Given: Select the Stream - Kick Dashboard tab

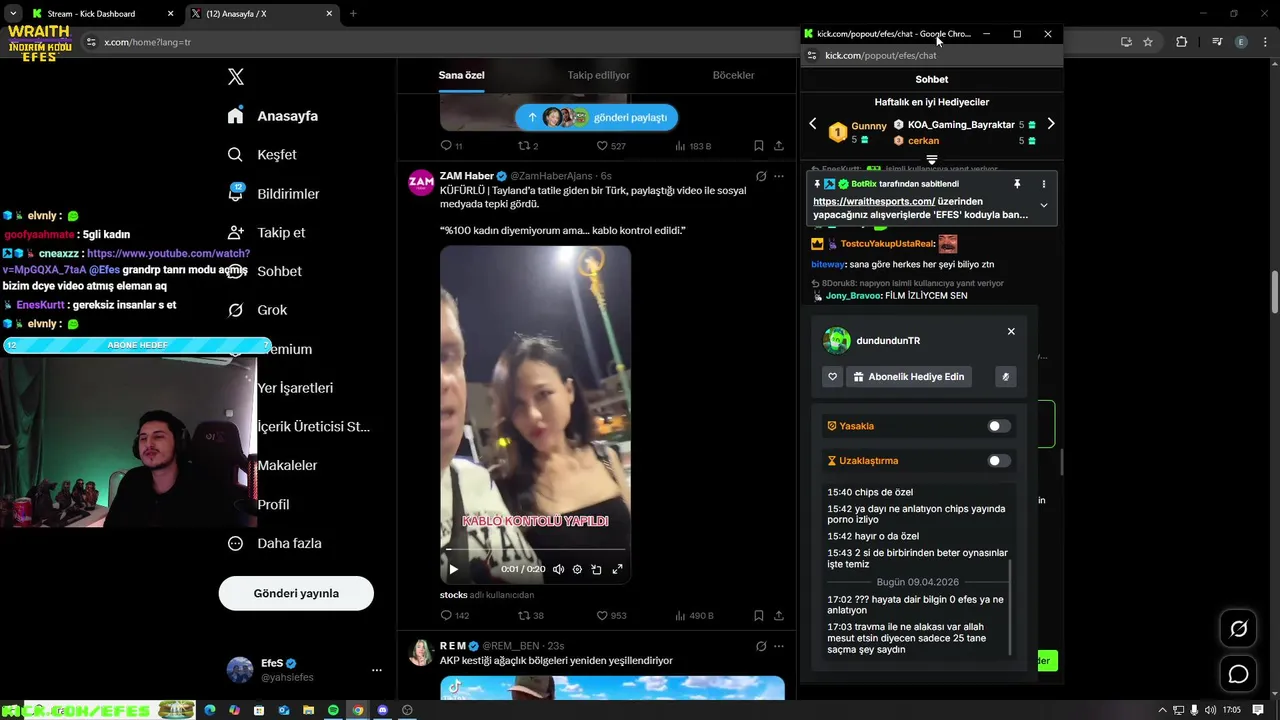Looking at the screenshot, I should click(91, 14).
